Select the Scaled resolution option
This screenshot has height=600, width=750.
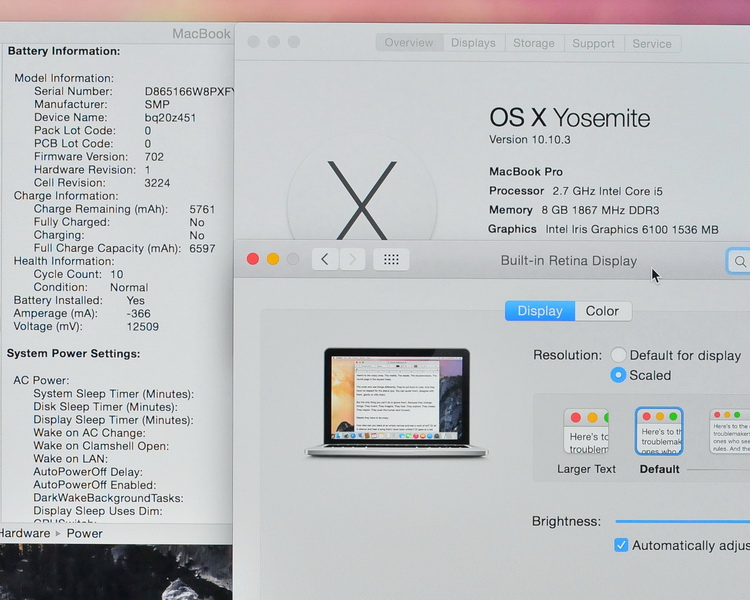click(x=618, y=375)
